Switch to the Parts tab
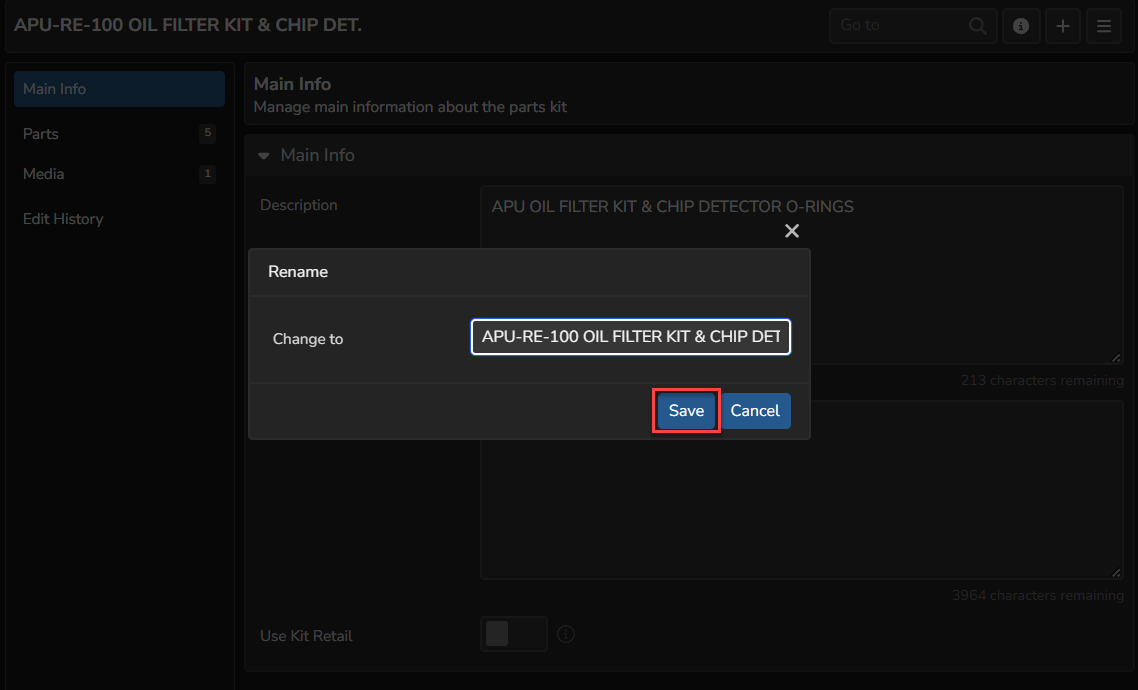Screen dimensions: 1138x690 click(40, 133)
